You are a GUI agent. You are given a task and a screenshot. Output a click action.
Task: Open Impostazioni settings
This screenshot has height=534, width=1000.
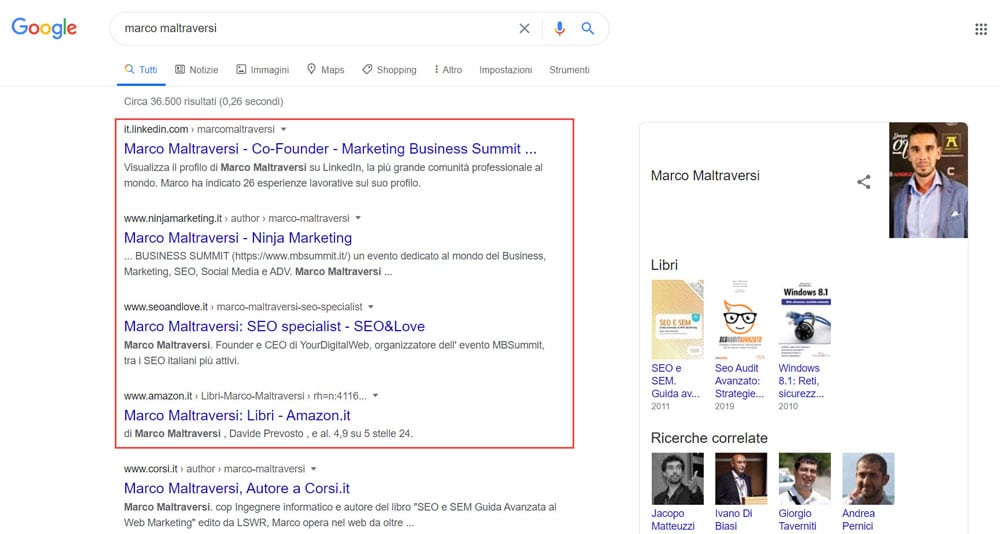click(x=505, y=70)
